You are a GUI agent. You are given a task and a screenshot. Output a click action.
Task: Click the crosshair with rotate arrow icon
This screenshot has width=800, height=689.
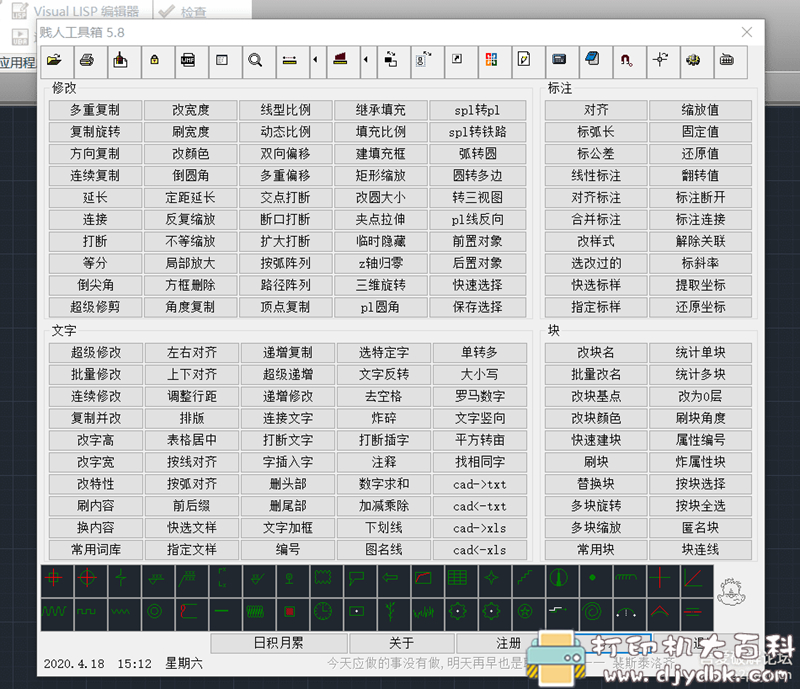663,61
